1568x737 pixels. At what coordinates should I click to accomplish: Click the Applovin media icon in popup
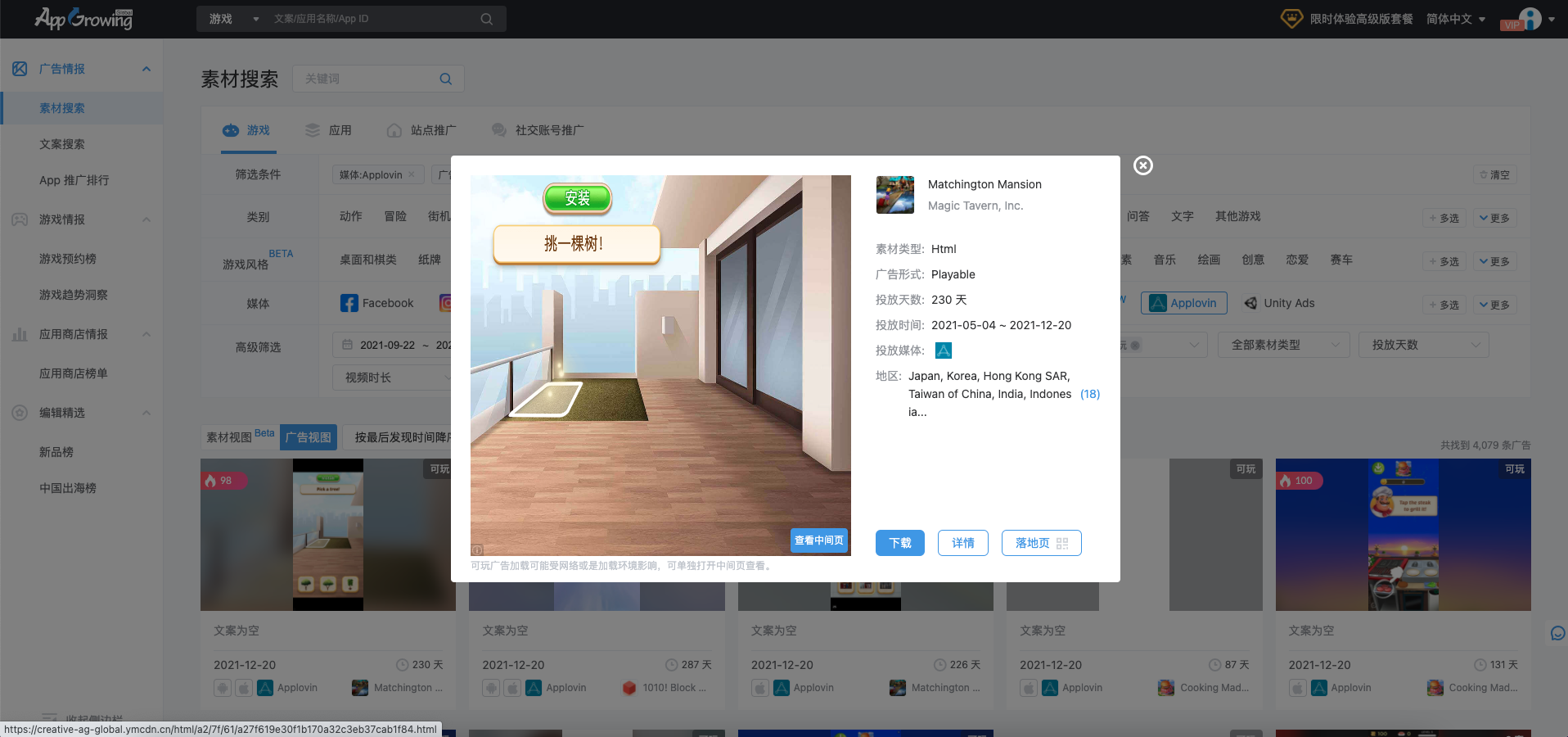(944, 350)
